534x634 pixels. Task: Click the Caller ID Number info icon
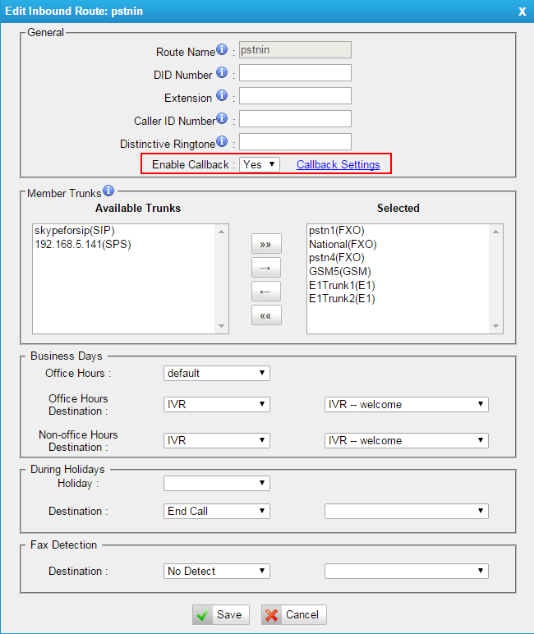[222, 118]
